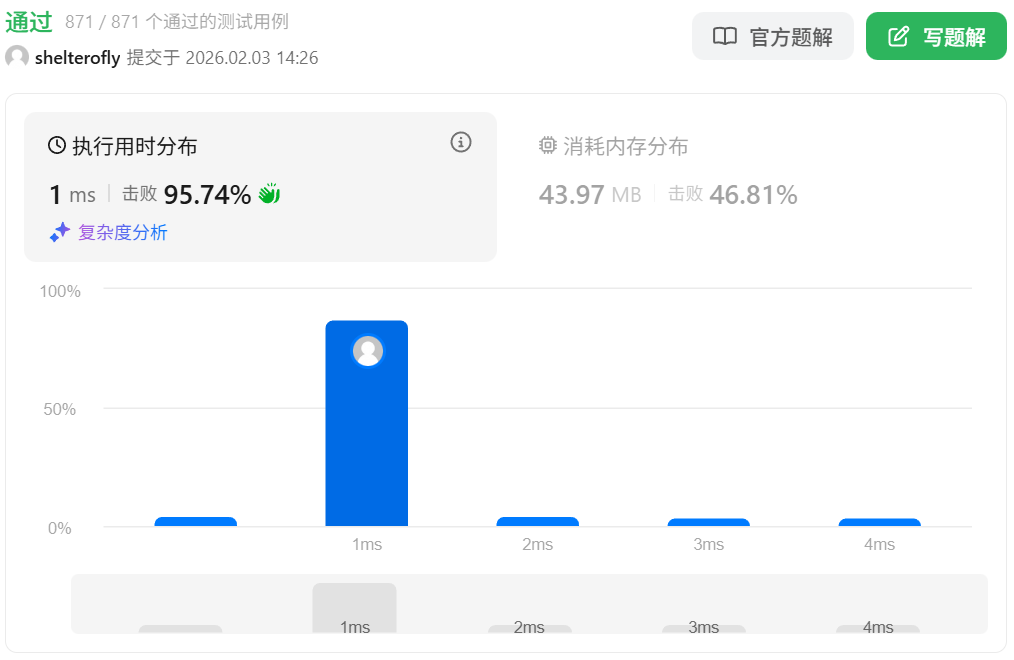Click the clapping hands icon beside 95.74%
The height and width of the screenshot is (660, 1014).
tap(269, 194)
